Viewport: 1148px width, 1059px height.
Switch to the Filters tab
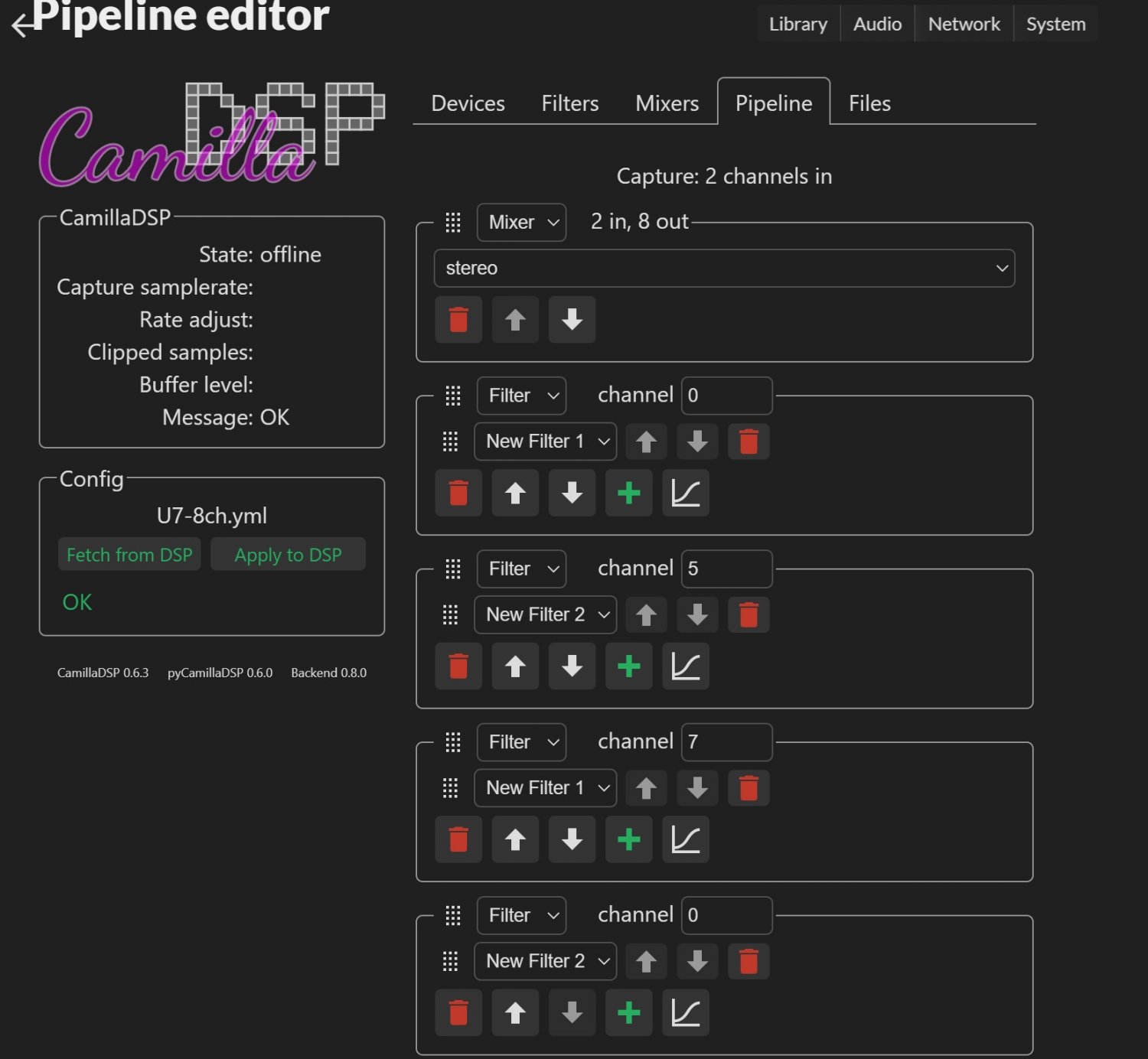(570, 103)
